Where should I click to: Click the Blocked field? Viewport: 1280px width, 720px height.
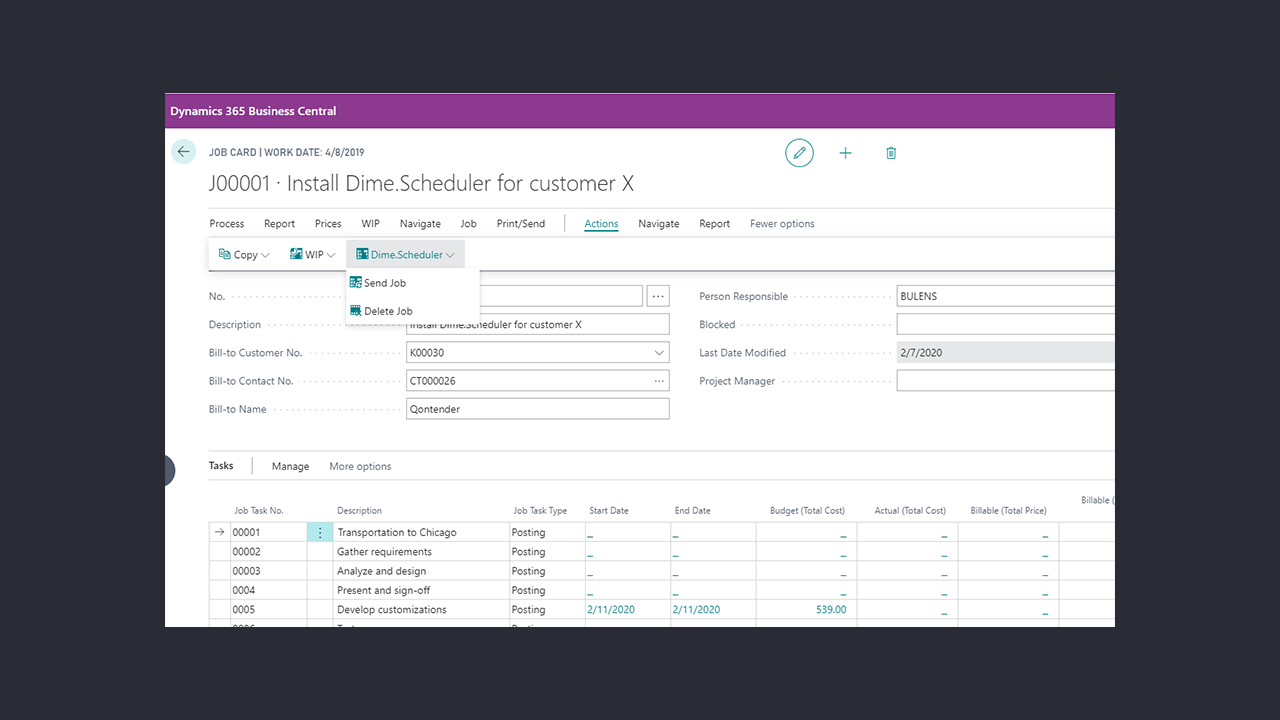pos(1005,325)
